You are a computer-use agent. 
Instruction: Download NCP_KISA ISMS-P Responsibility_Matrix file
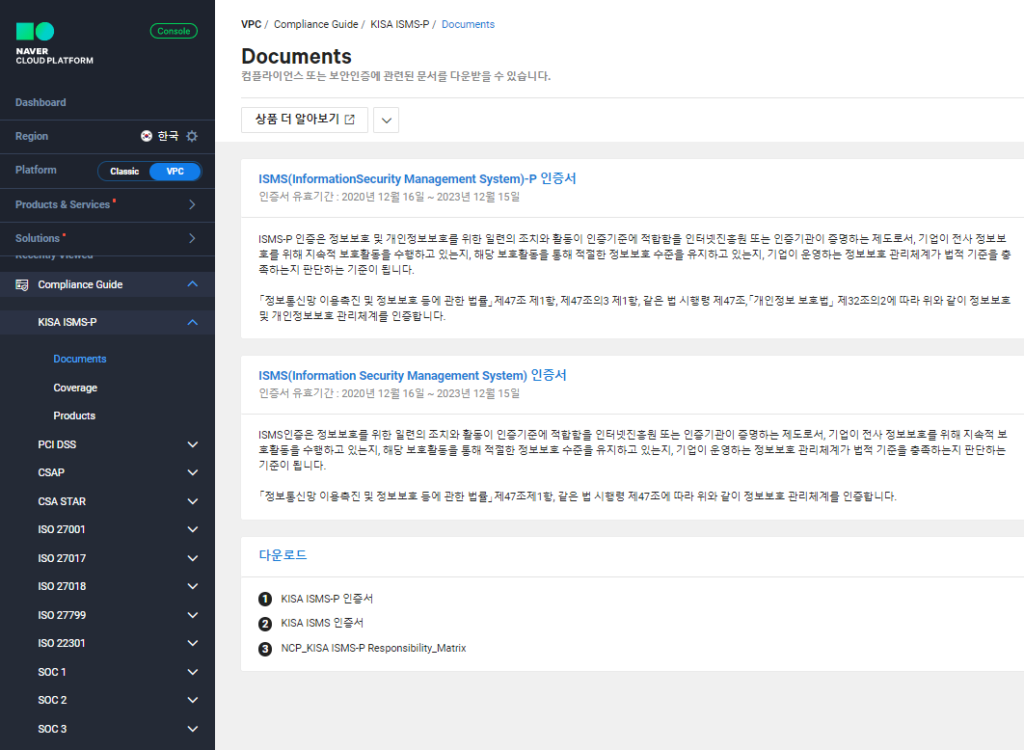coord(374,648)
